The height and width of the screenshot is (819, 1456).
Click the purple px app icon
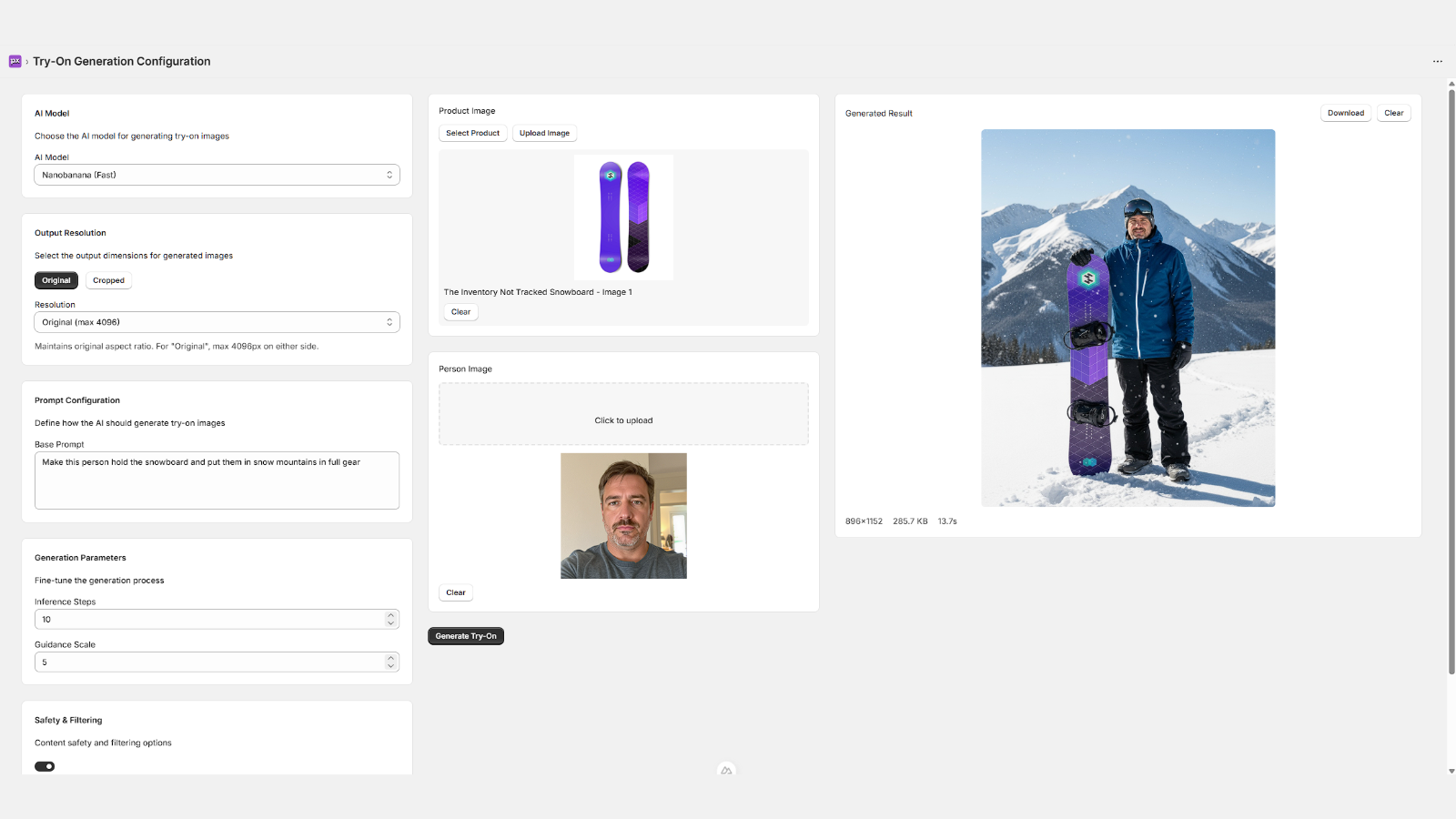tap(15, 61)
